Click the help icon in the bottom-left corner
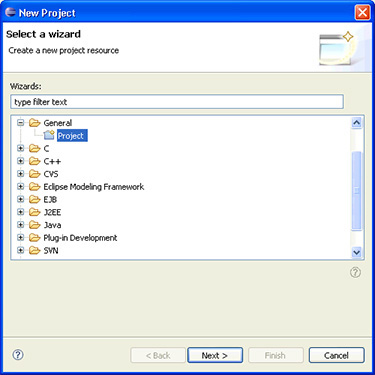Screen dimensions: 375x375 pyautogui.click(x=18, y=355)
